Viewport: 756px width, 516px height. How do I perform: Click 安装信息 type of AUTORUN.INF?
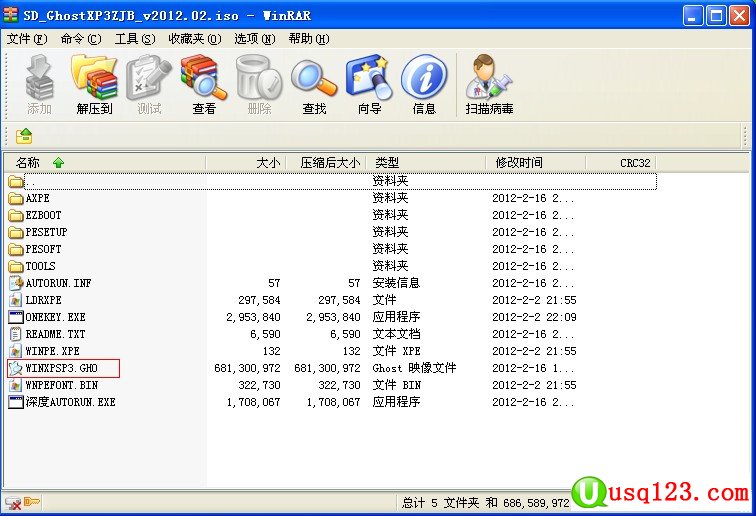pyautogui.click(x=396, y=283)
